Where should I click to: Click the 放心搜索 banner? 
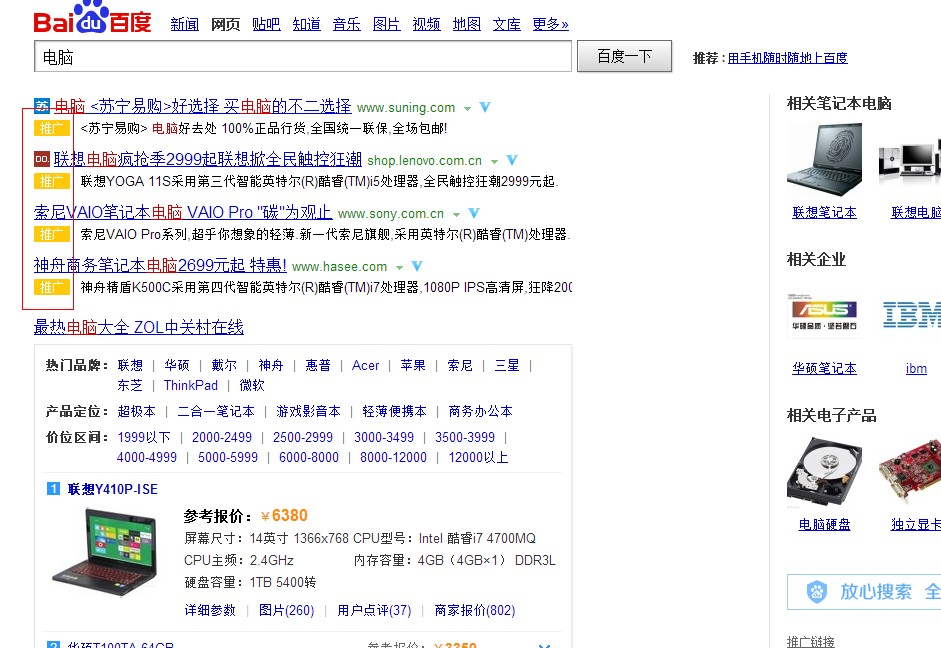[864, 592]
